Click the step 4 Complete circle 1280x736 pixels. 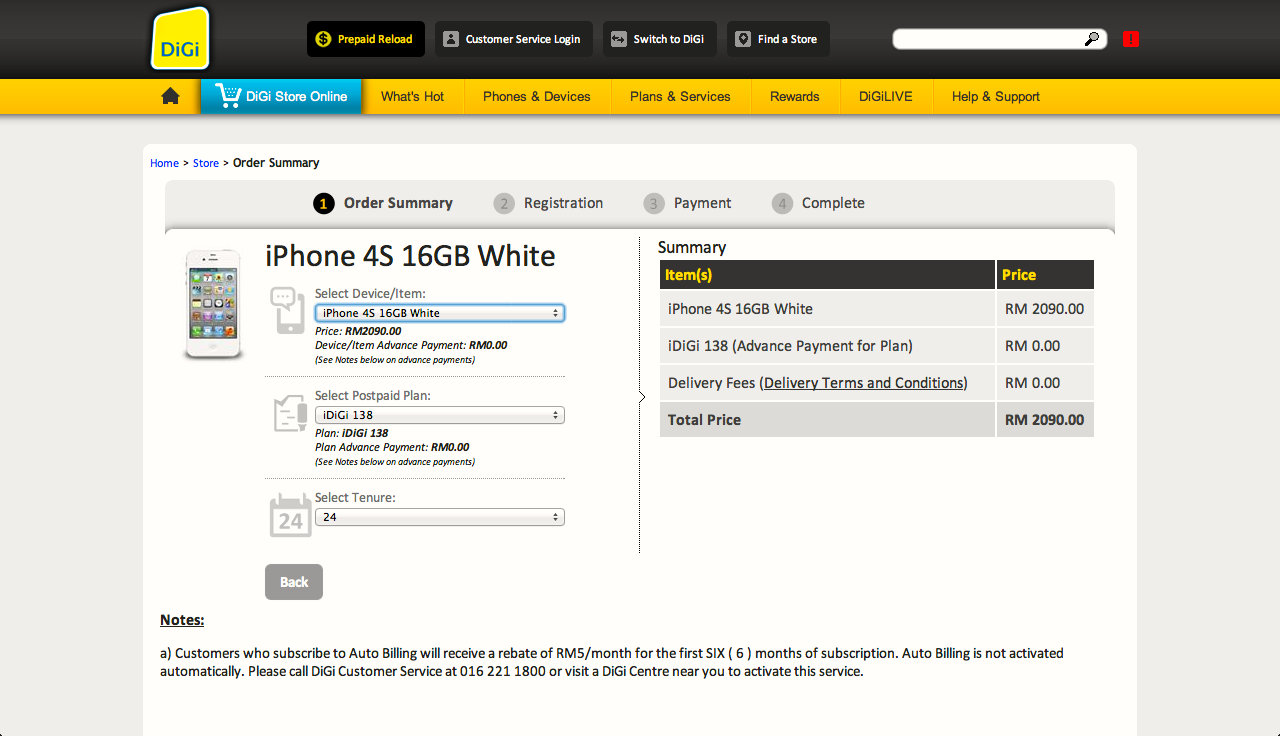coord(782,204)
